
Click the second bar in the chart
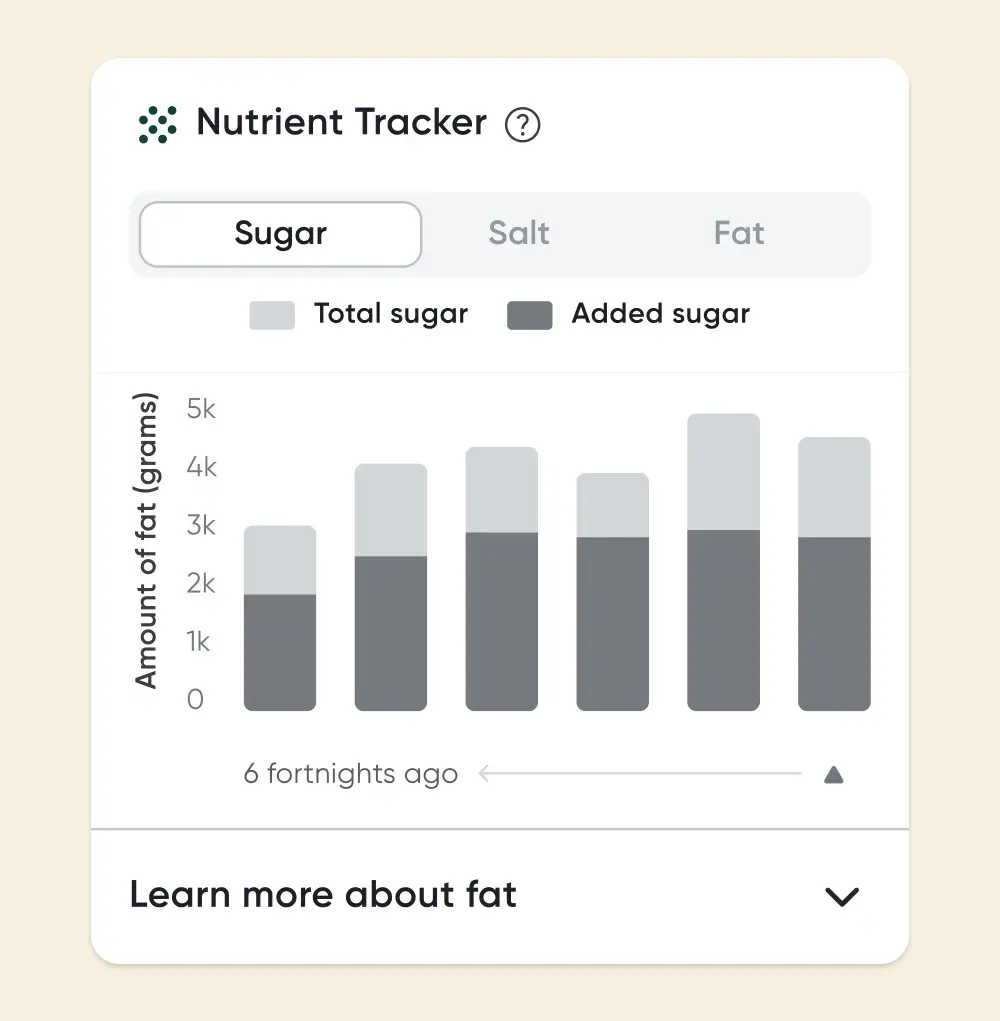point(391,590)
